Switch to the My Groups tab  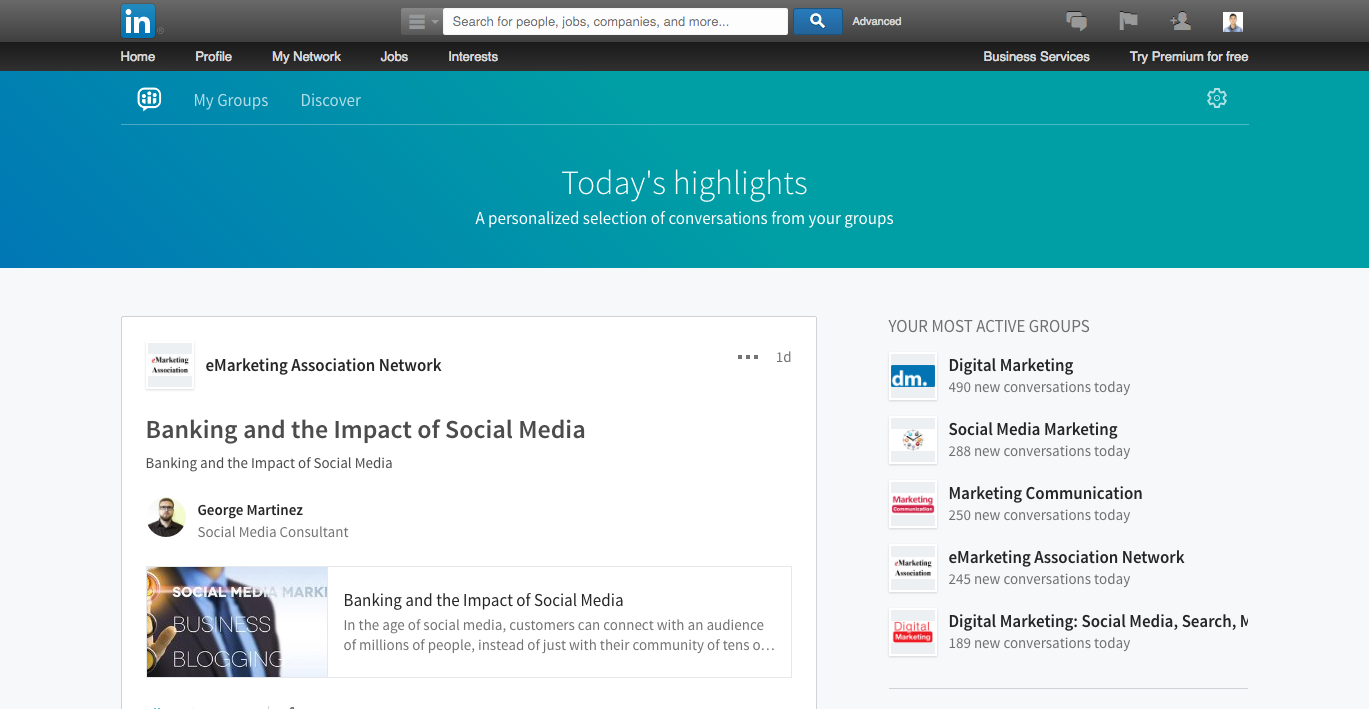(x=231, y=100)
